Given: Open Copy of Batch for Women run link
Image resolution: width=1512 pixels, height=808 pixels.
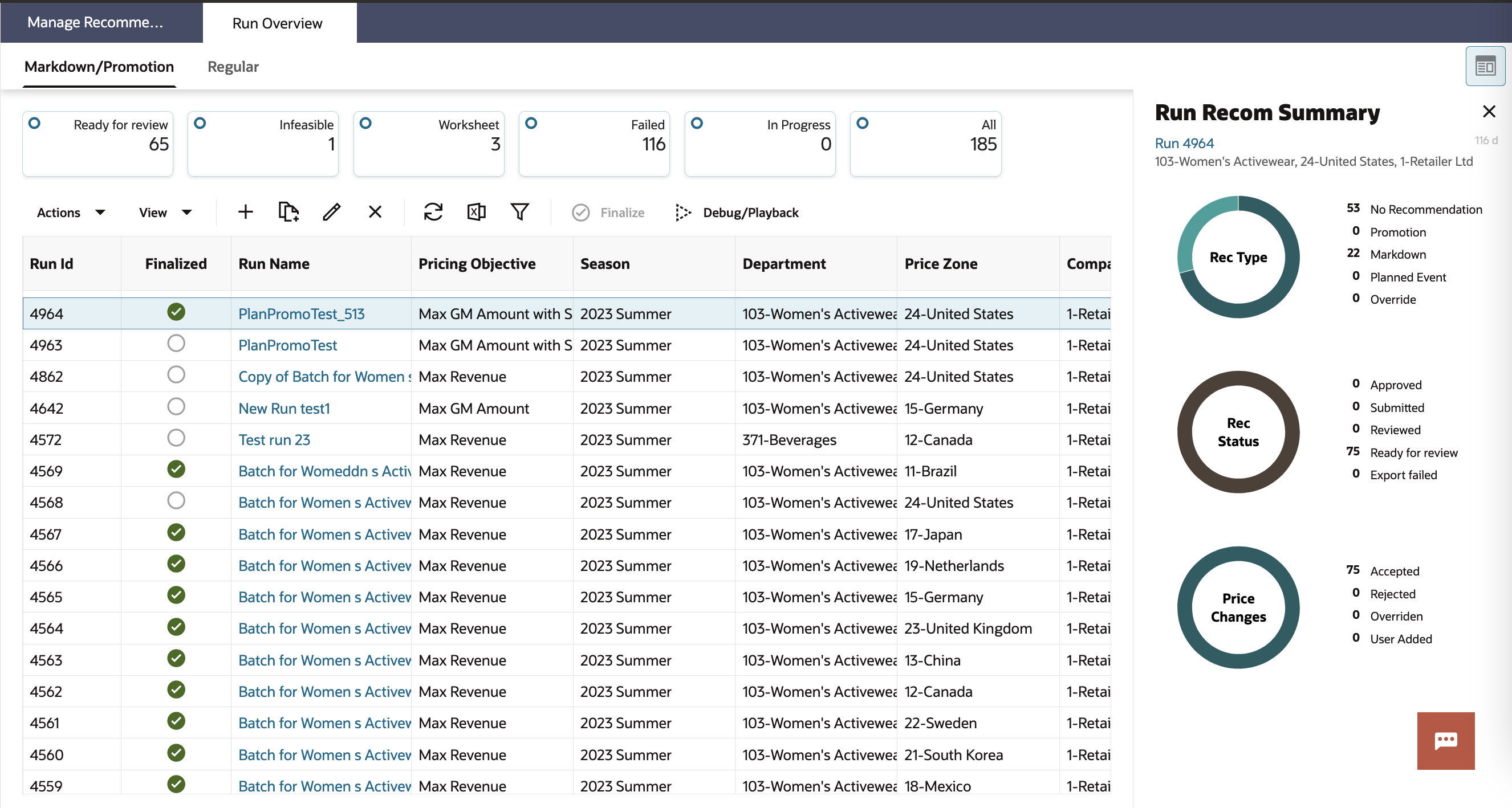Looking at the screenshot, I should [x=324, y=377].
